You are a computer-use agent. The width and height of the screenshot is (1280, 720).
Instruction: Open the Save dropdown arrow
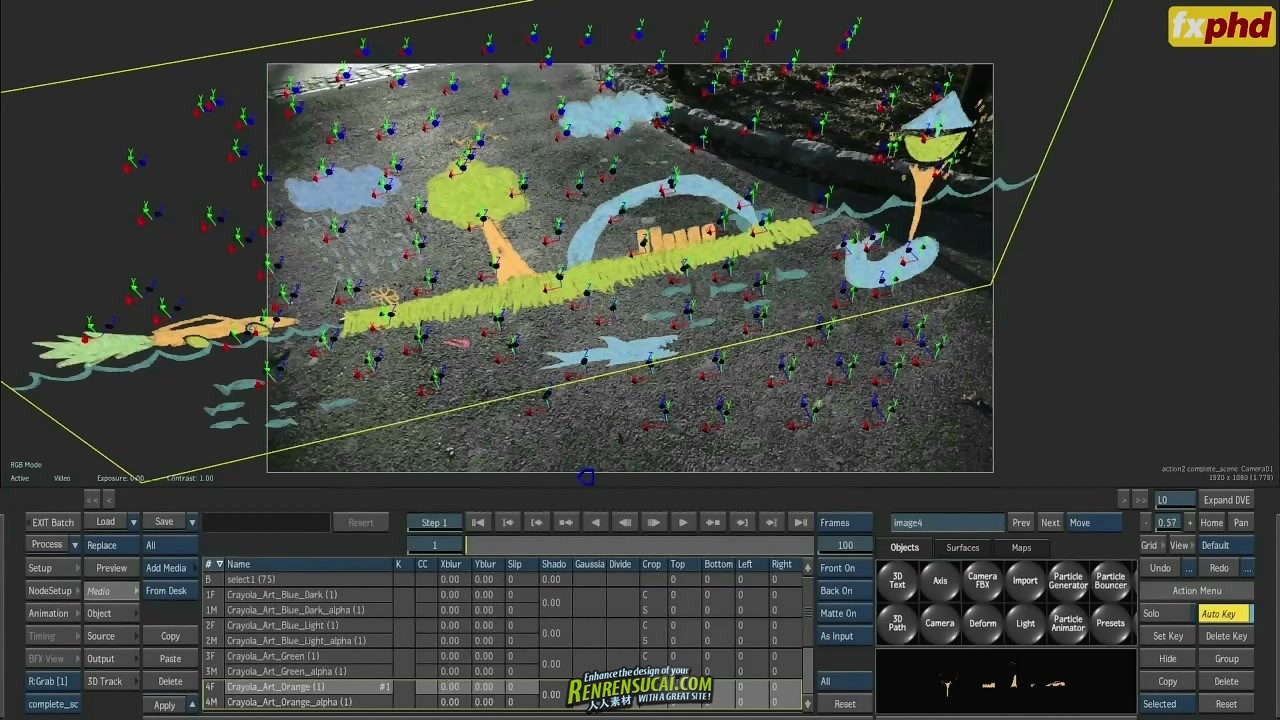(192, 522)
